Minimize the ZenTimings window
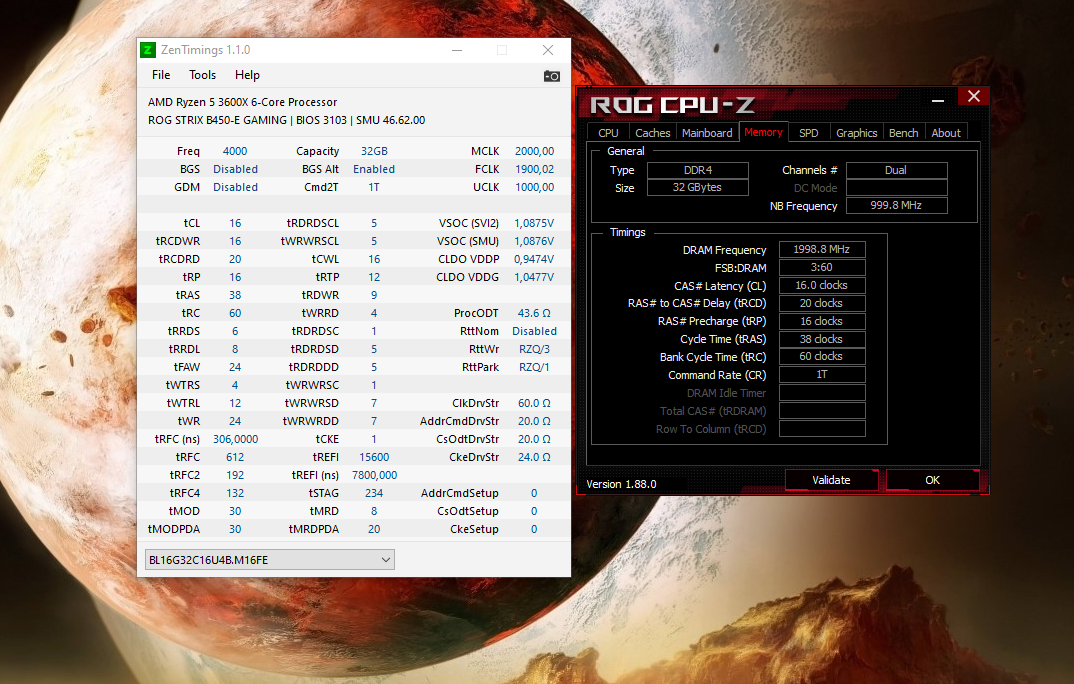Viewport: 1074px width, 684px height. point(457,50)
